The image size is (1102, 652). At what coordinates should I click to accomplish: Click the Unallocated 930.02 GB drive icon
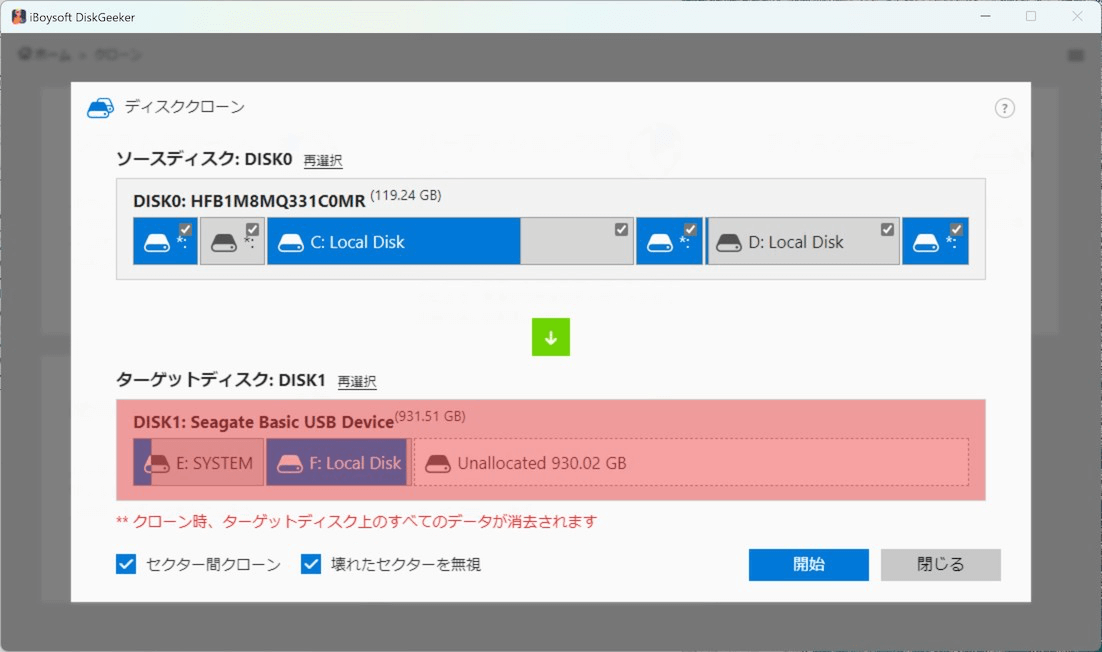(x=438, y=464)
